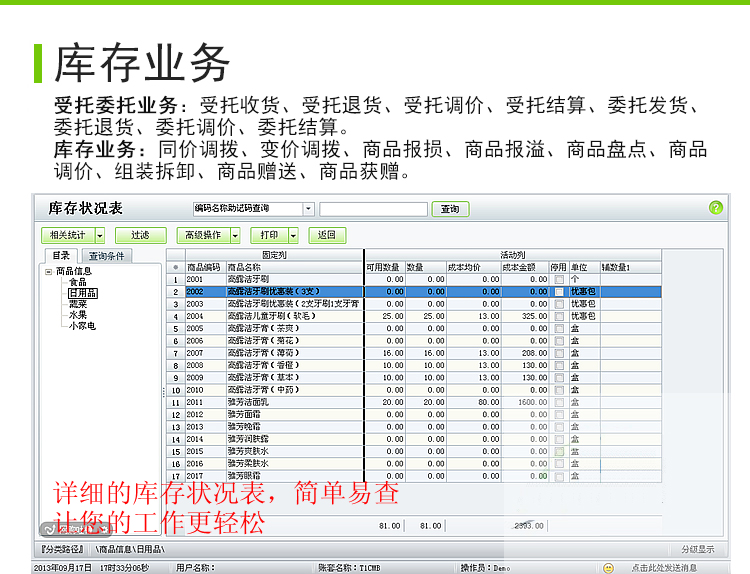Expand the 编码名称助记码查询 combo box
Image resolution: width=750 pixels, height=574 pixels.
307,209
